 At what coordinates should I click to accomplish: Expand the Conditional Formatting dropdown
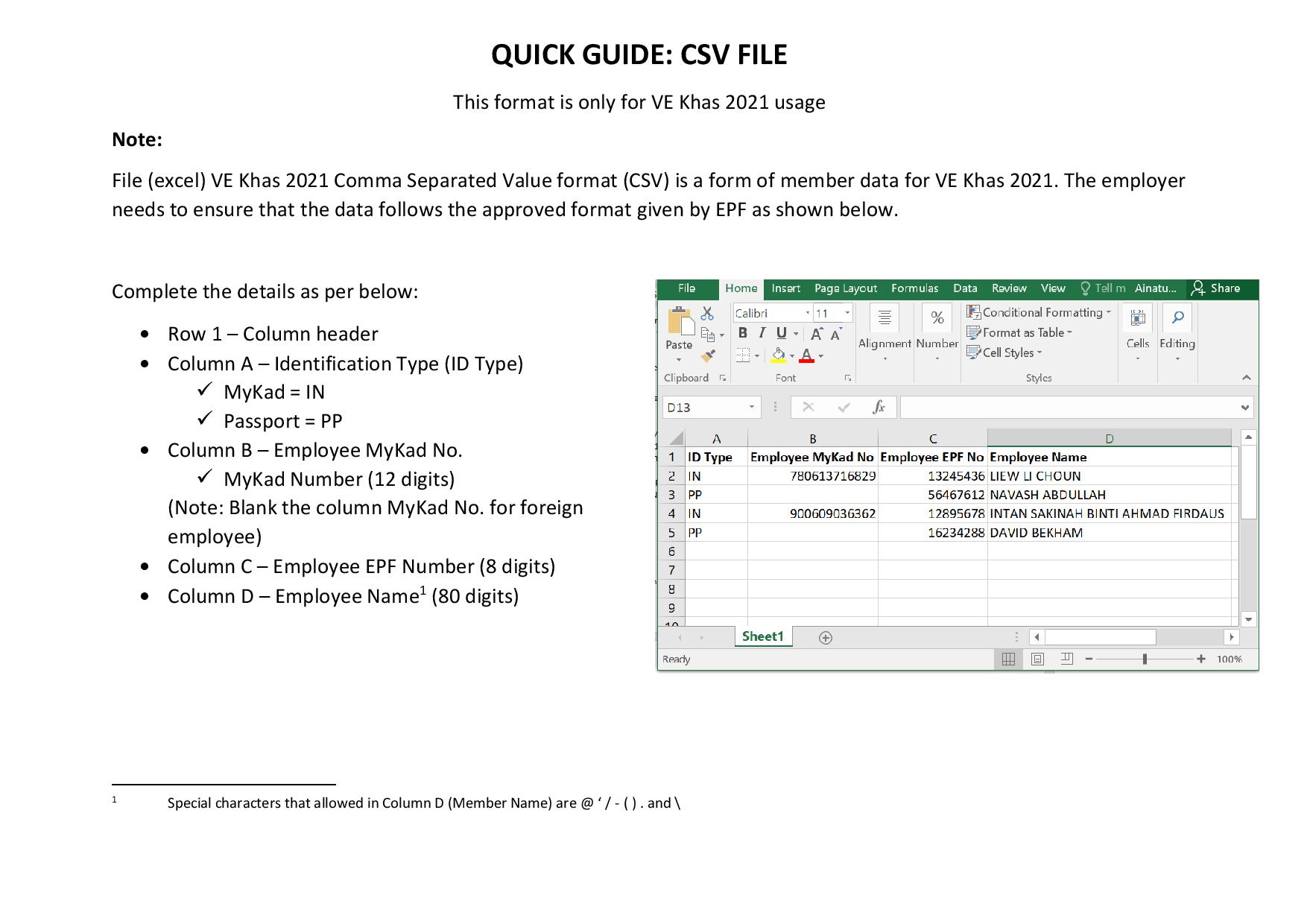pyautogui.click(x=1039, y=312)
